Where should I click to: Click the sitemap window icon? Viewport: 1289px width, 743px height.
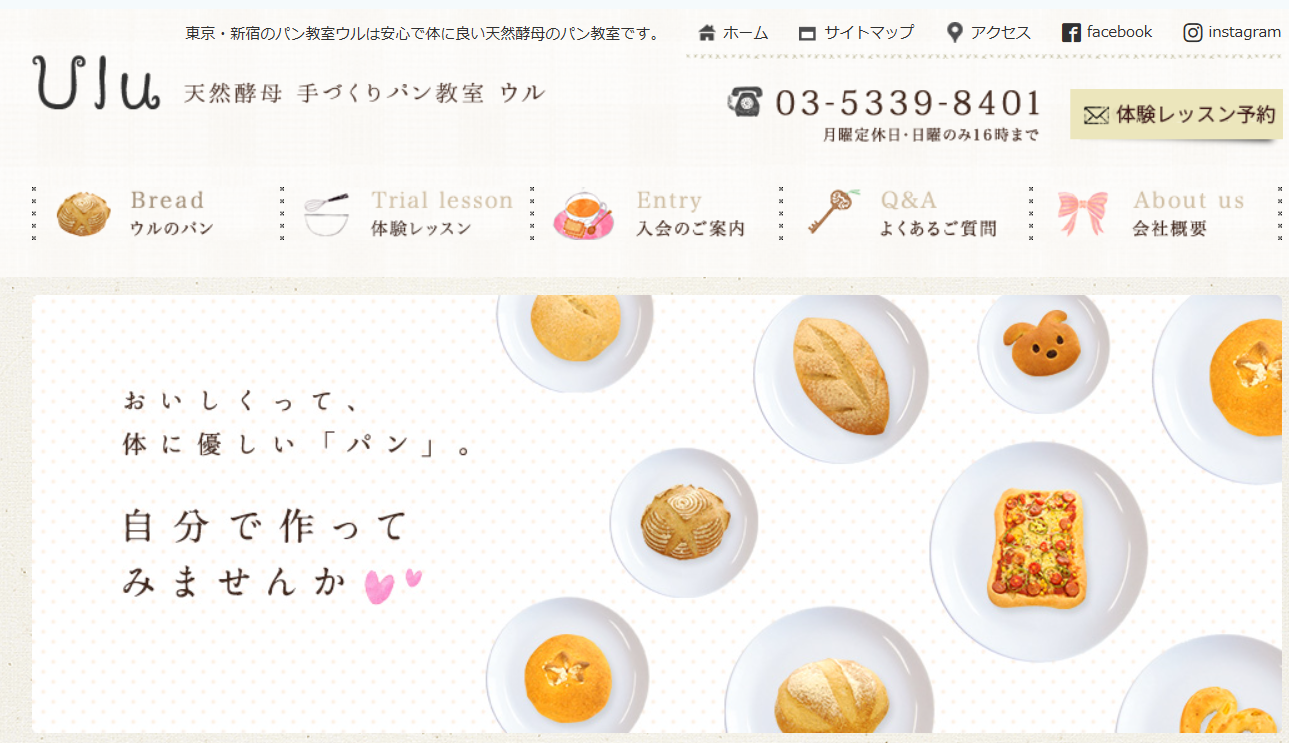click(807, 33)
